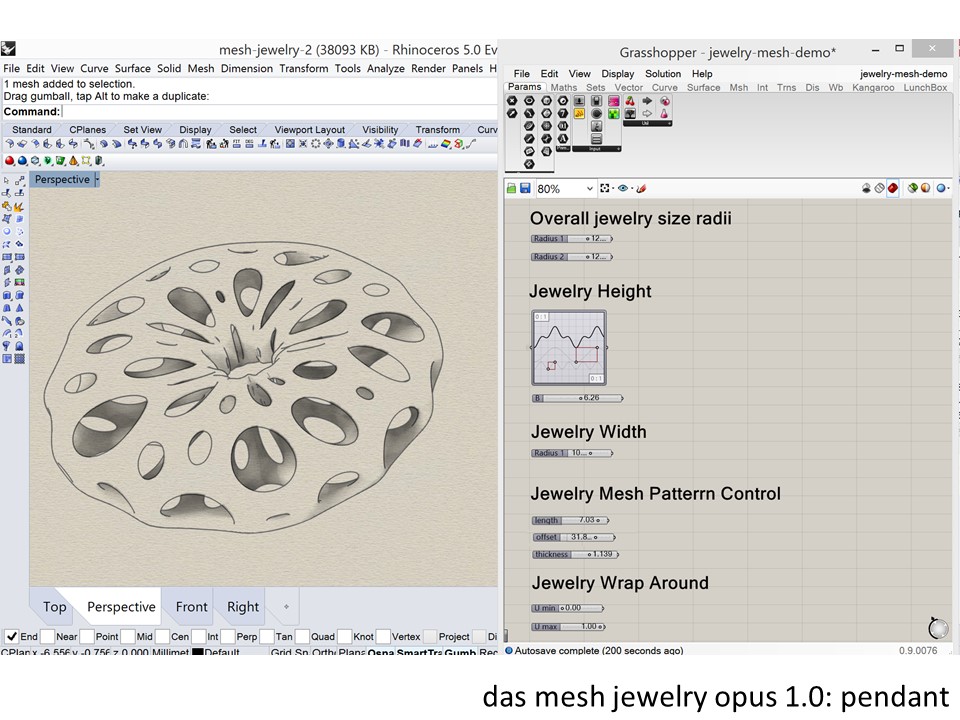Click the Grasshopper open file icon
This screenshot has height=720, width=960.
point(512,188)
